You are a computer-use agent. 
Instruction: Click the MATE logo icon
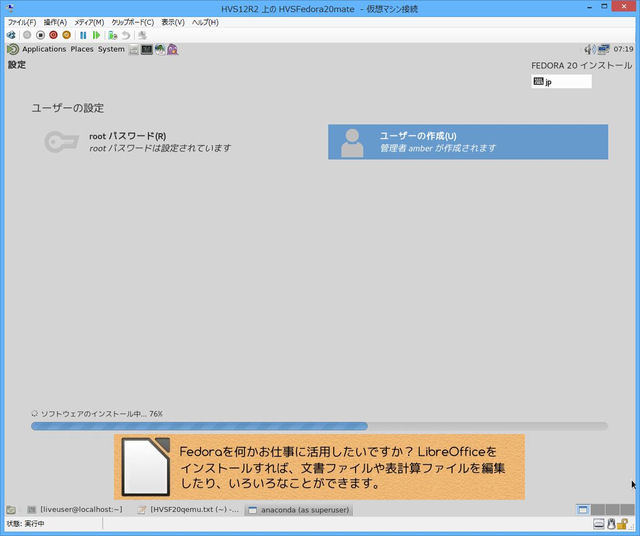tap(13, 49)
